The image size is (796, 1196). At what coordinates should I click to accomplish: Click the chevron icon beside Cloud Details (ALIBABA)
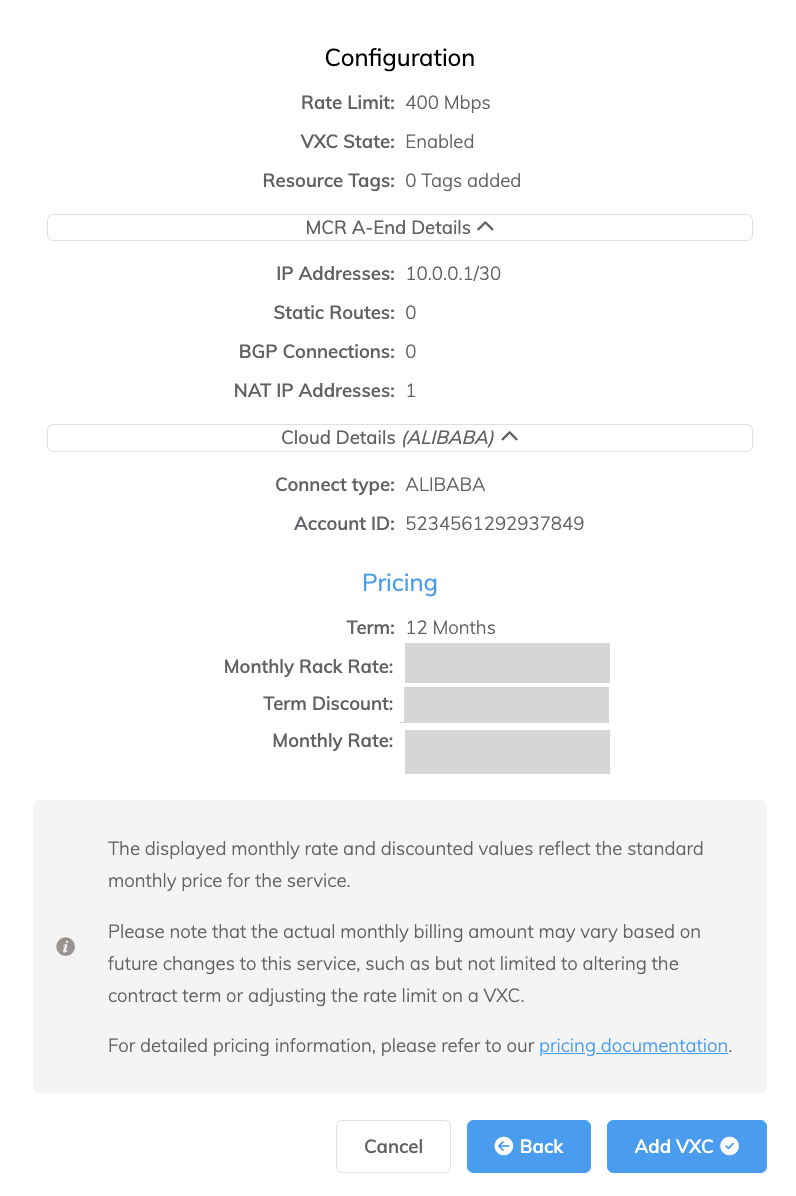point(510,436)
